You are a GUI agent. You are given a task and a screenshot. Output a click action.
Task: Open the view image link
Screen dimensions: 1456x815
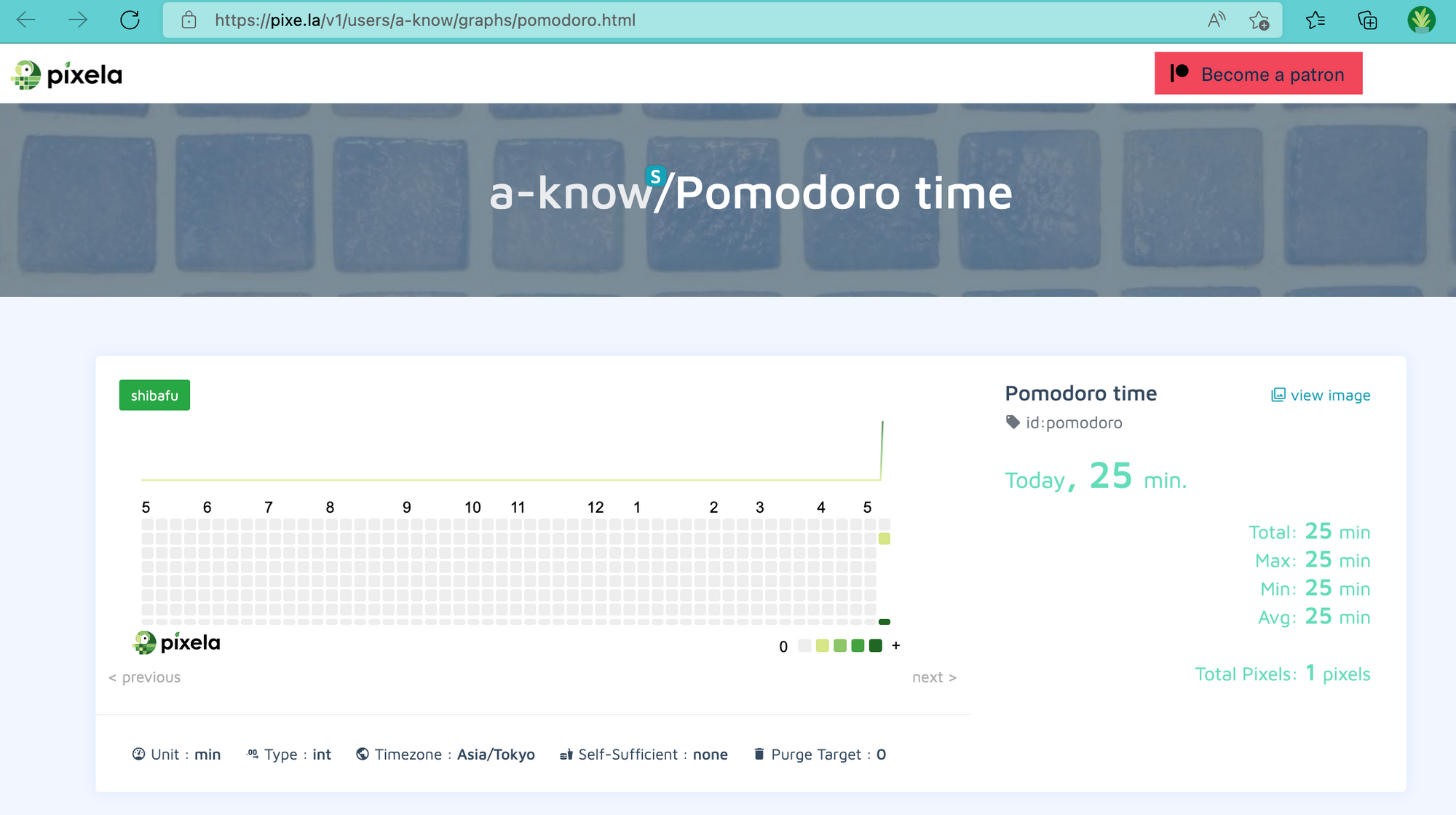[x=1321, y=395]
